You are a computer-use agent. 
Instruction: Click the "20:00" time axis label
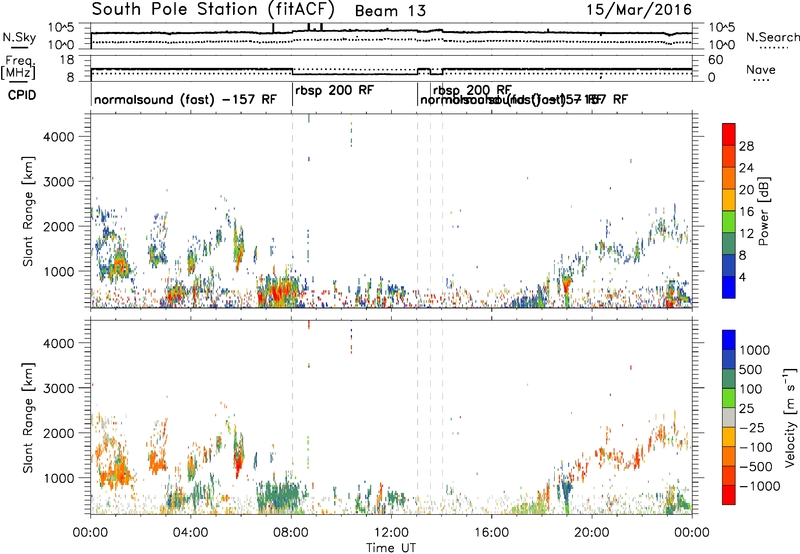click(x=592, y=533)
